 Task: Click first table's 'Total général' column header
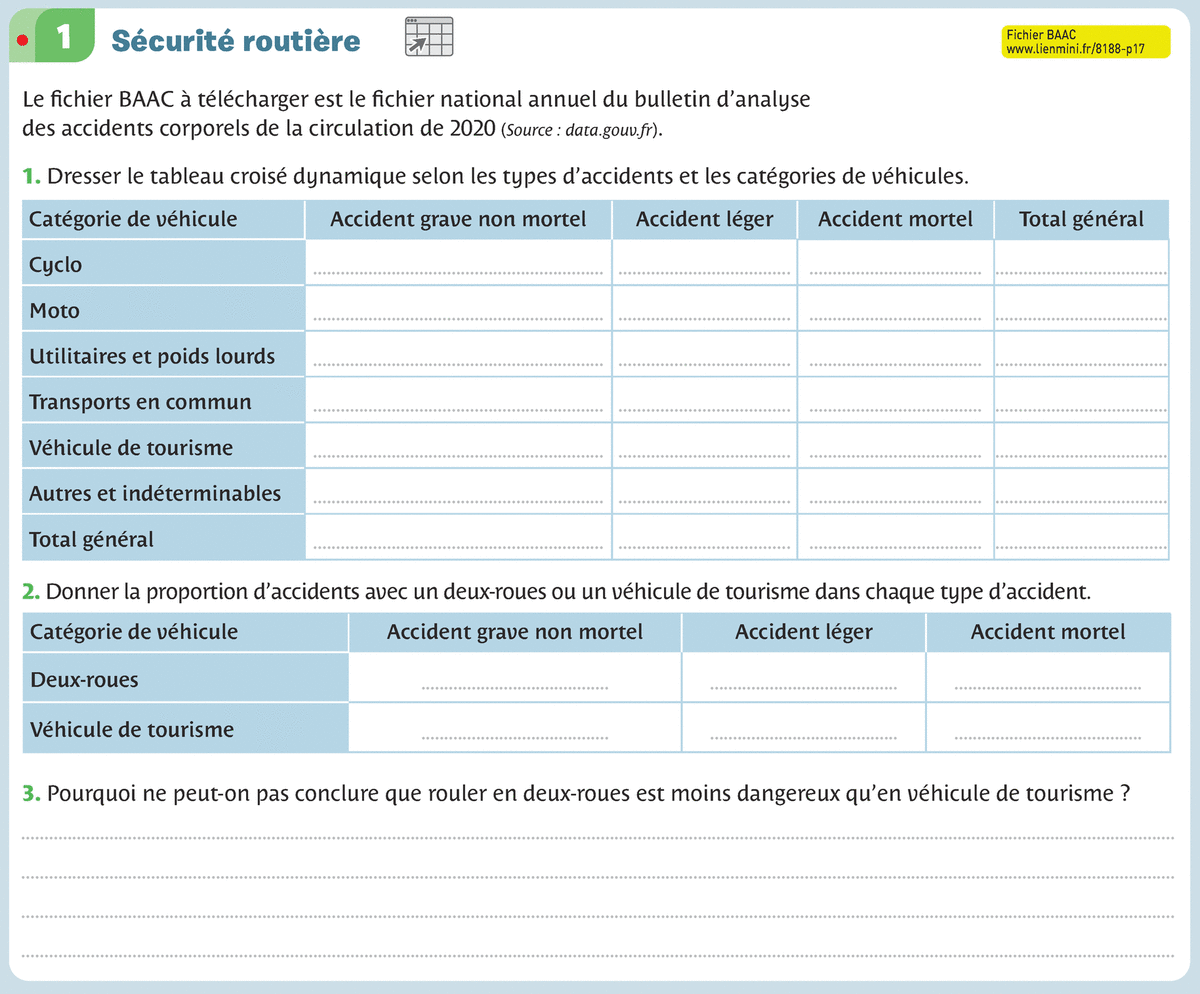(1081, 219)
